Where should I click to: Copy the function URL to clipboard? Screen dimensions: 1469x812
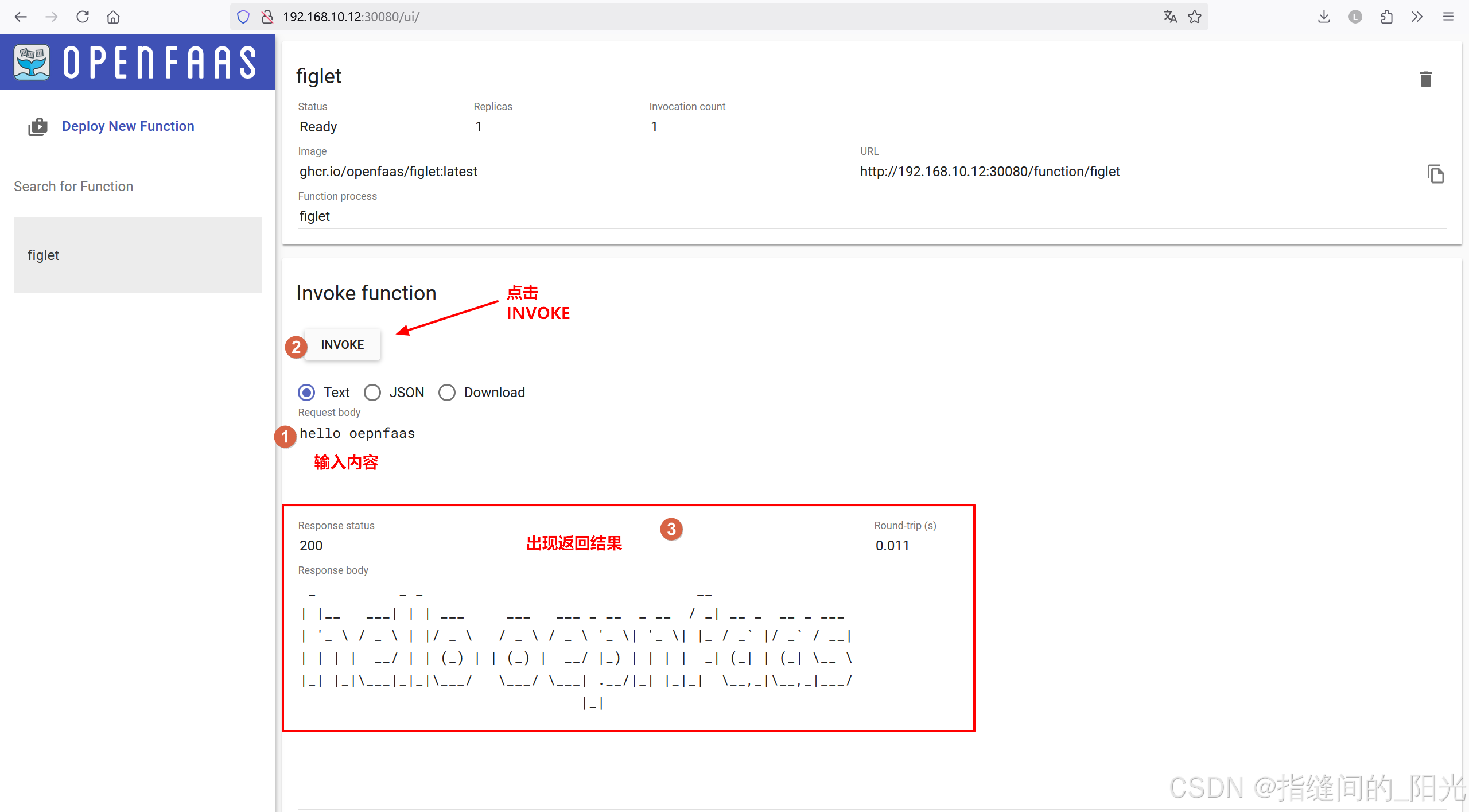click(1435, 173)
